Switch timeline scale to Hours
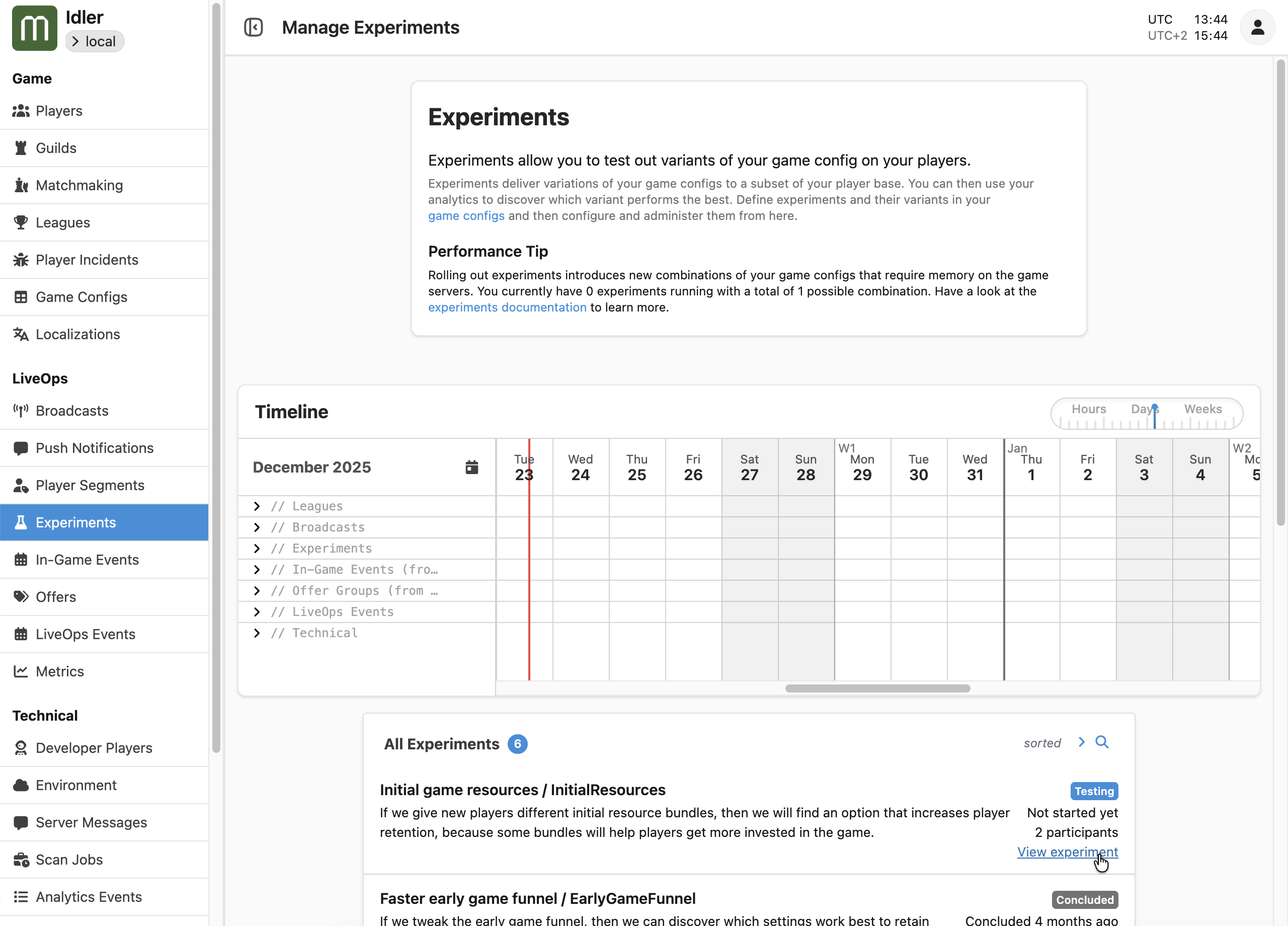 tap(1088, 409)
